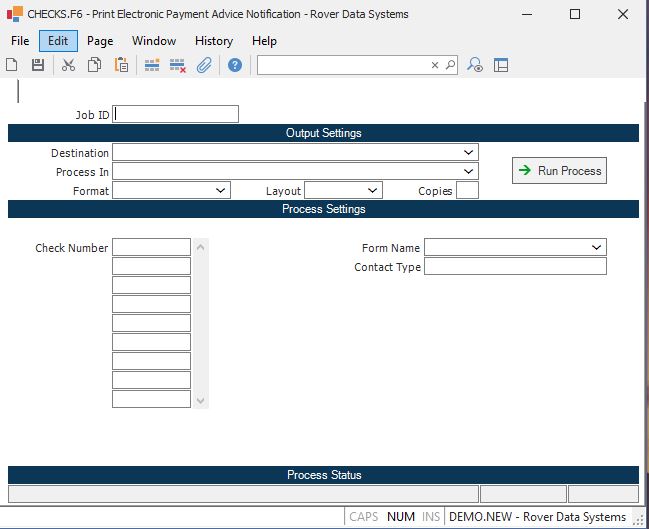Click the Save floppy disk icon
The image size is (649, 529).
pos(38,65)
